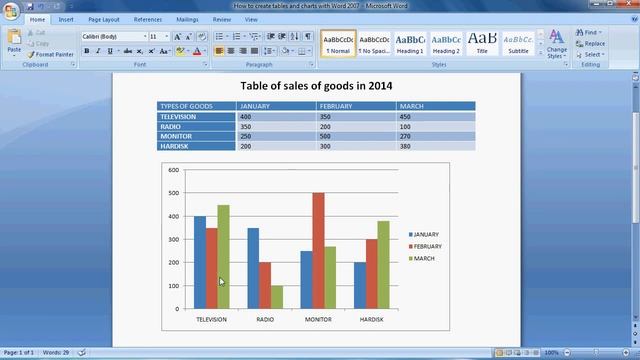Expand the Paragraph dialog launcher
Screen dimensions: 640x360
point(311,64)
